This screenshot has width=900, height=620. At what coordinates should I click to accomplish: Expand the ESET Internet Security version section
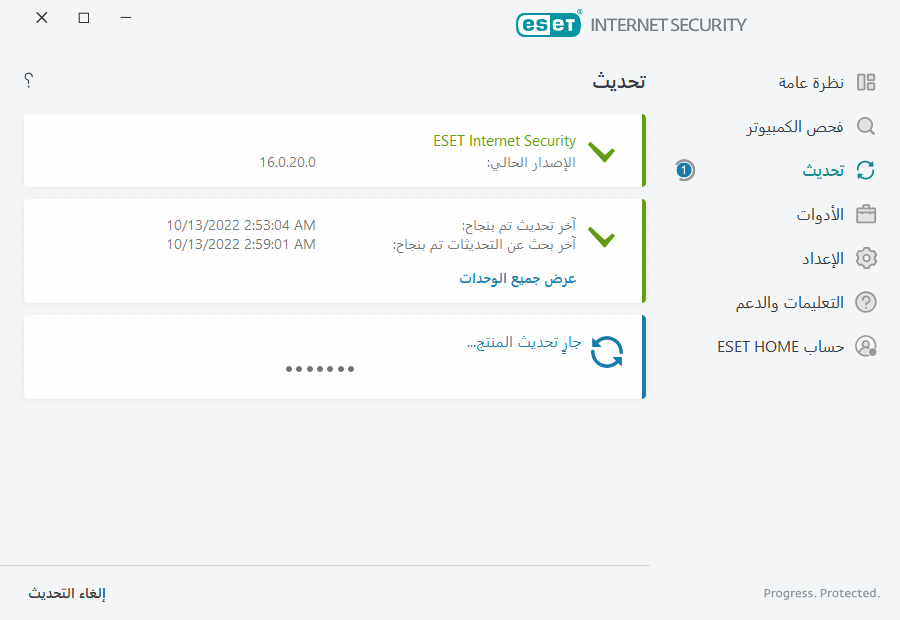click(x=603, y=152)
